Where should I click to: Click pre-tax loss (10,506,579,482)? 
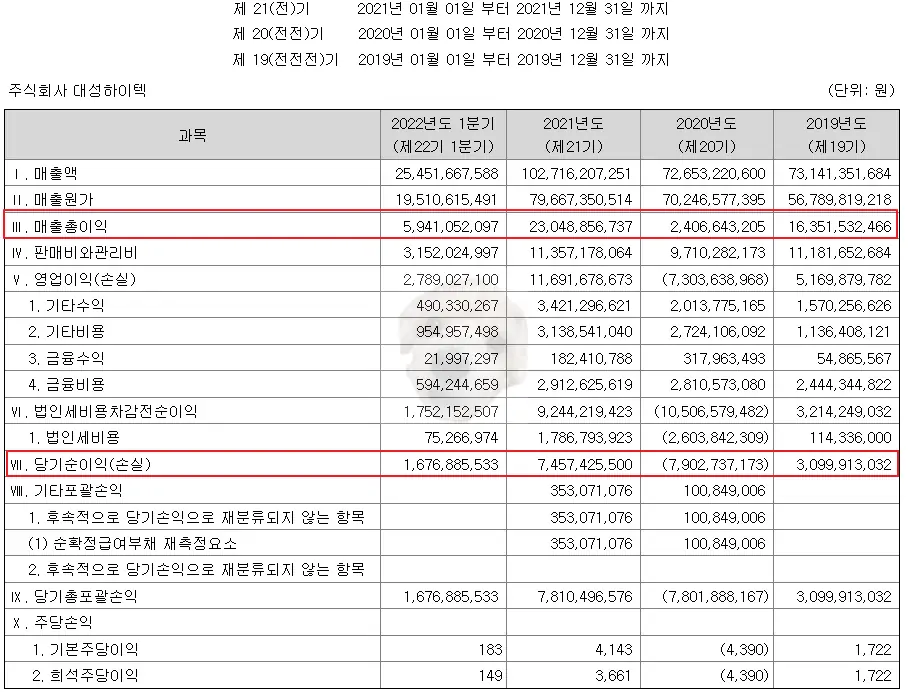pos(711,411)
